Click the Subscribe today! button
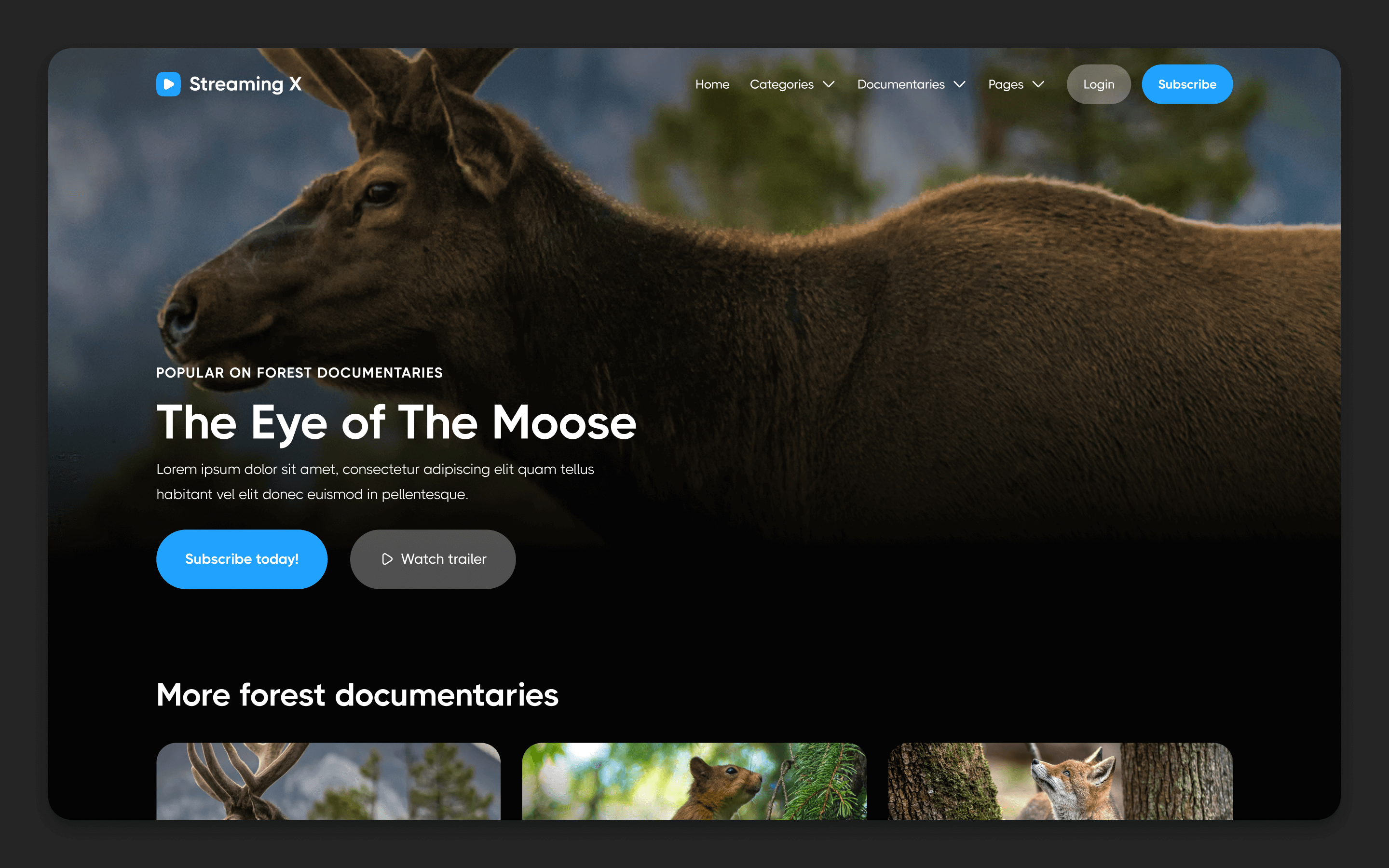The width and height of the screenshot is (1389, 868). click(242, 559)
